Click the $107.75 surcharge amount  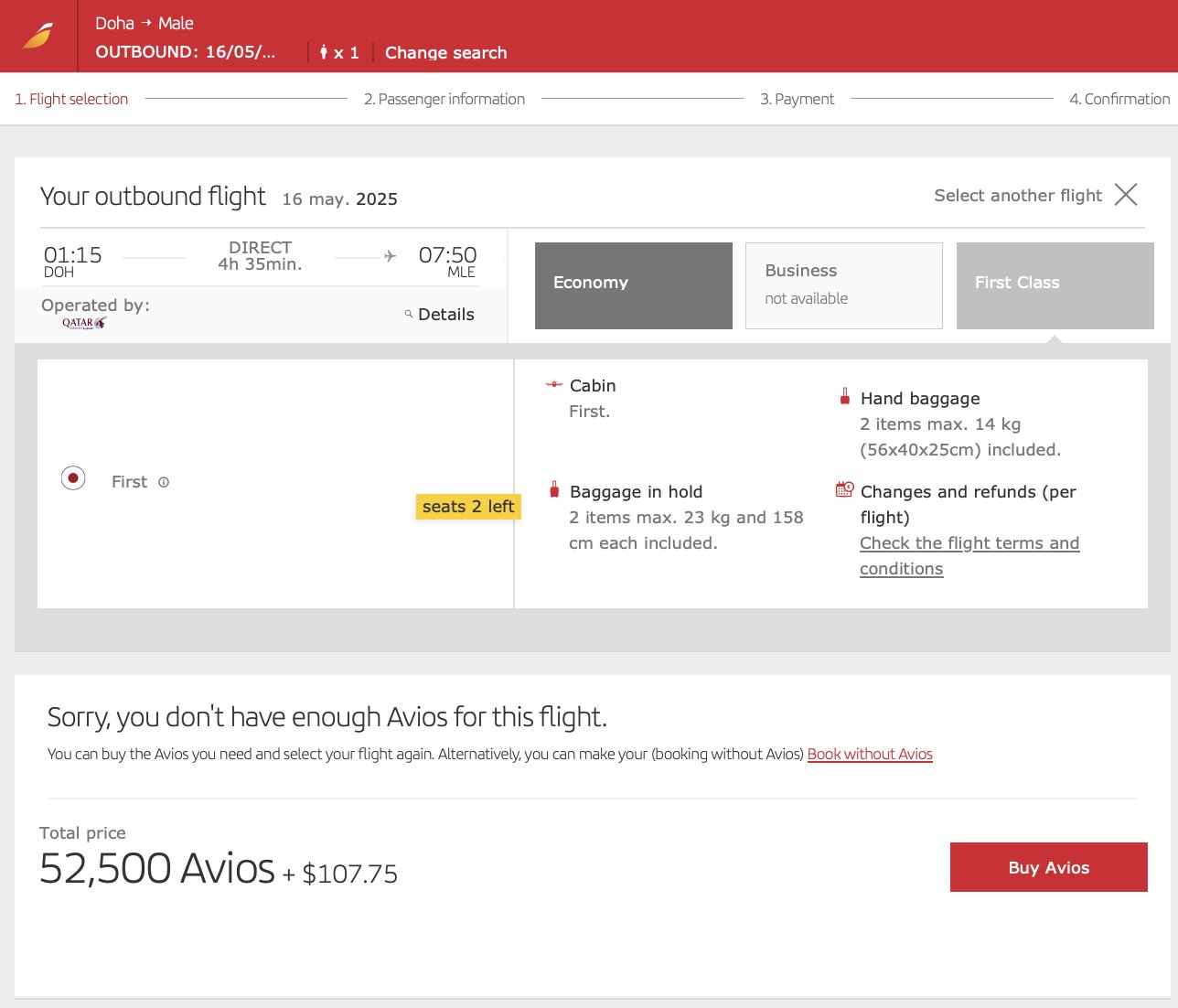(x=350, y=874)
